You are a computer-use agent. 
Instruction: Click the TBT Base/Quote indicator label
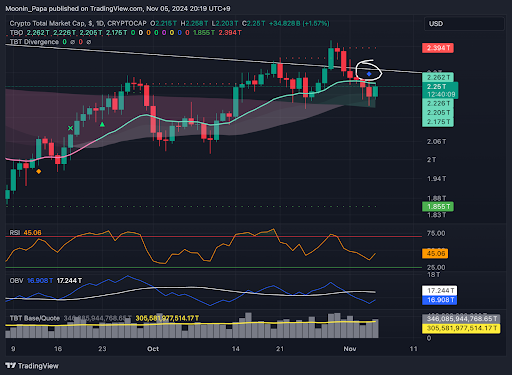tap(35, 318)
